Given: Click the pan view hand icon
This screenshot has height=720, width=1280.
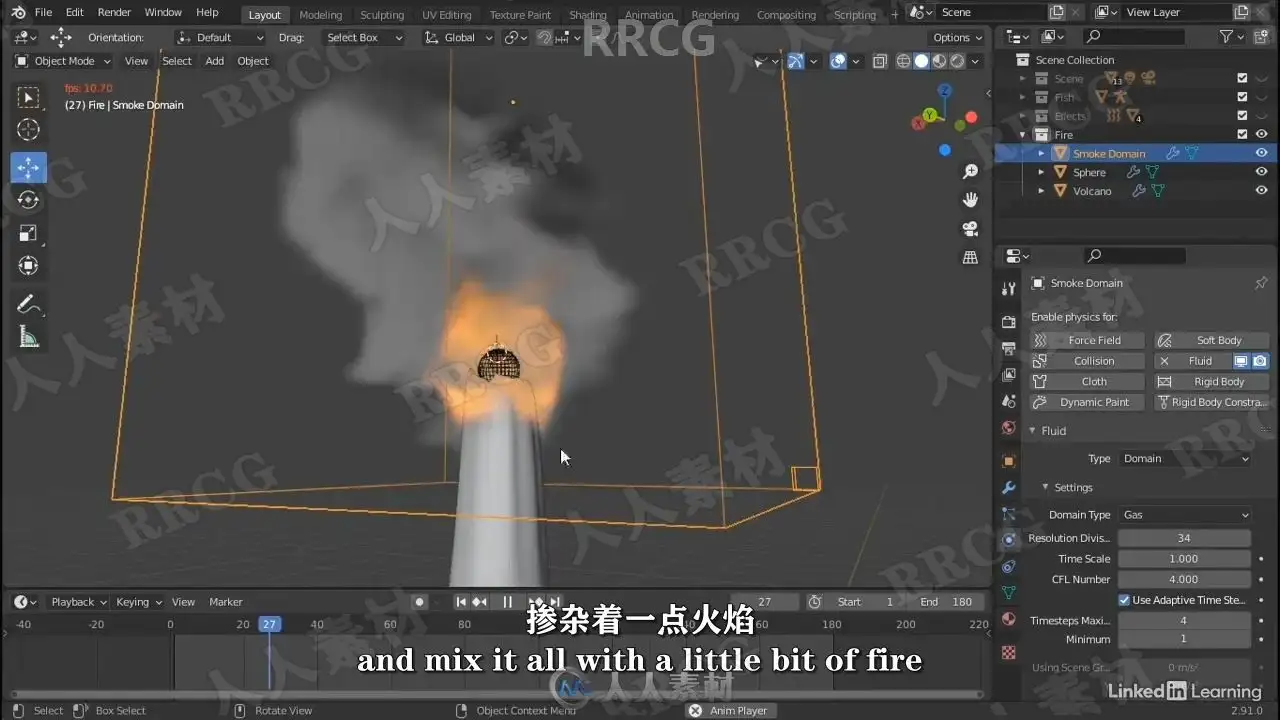Looking at the screenshot, I should tap(970, 200).
